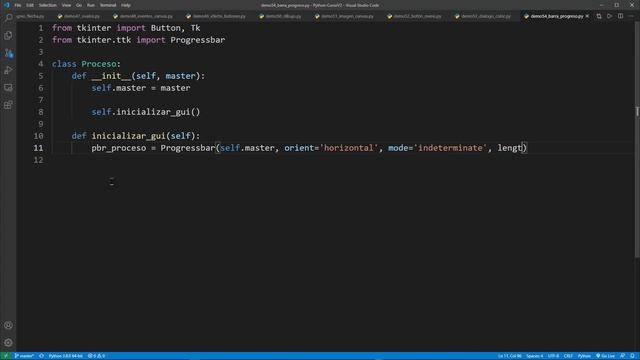Click 'self.inicializar_gui()' call on line 8
The image size is (640, 360).
point(146,112)
